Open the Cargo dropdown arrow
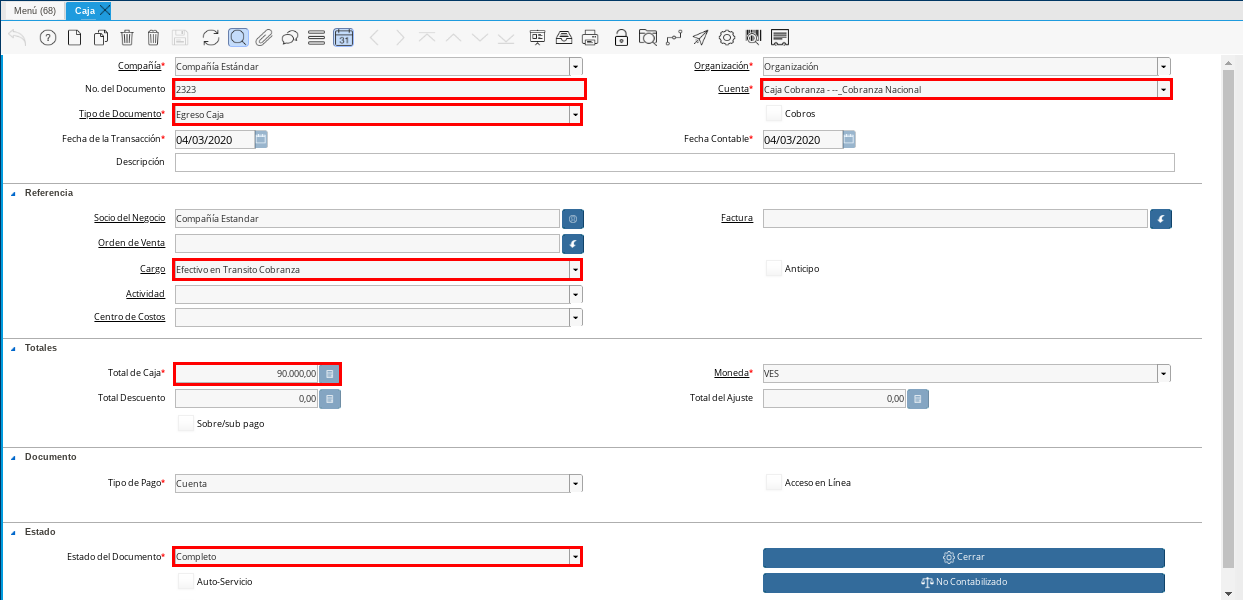This screenshot has height=600, width=1243. (x=576, y=269)
